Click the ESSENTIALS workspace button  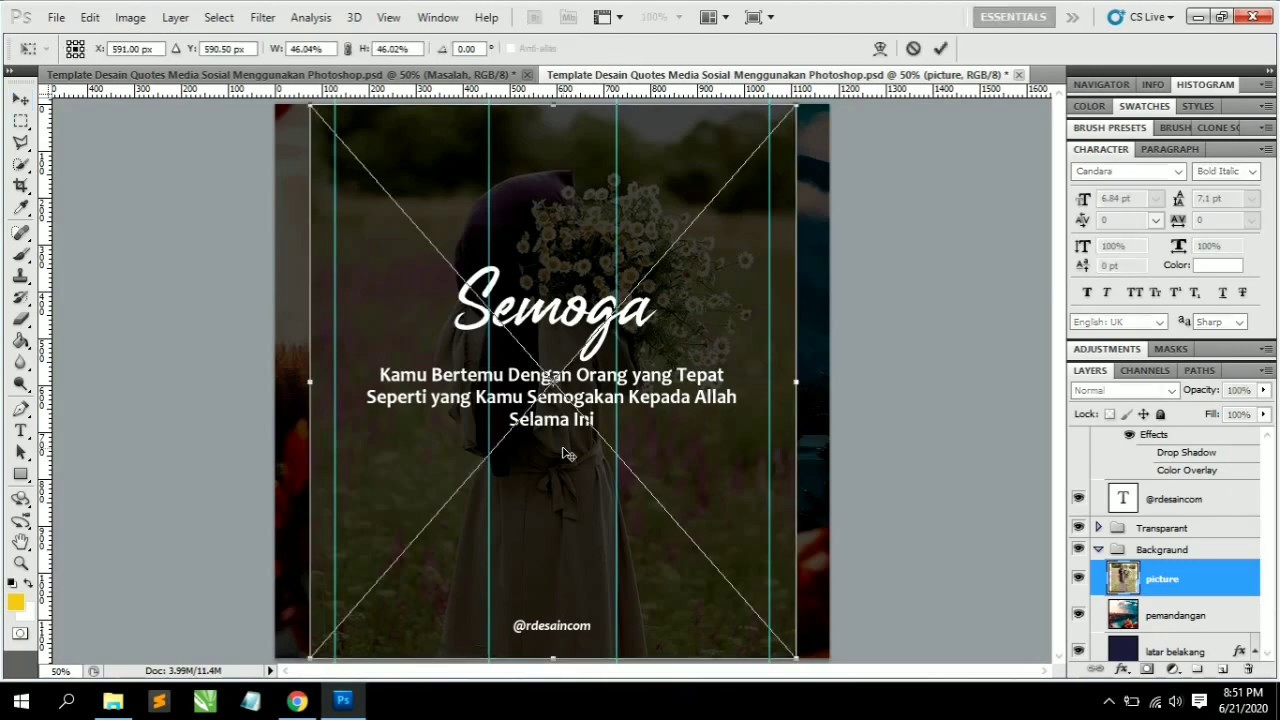point(1013,17)
